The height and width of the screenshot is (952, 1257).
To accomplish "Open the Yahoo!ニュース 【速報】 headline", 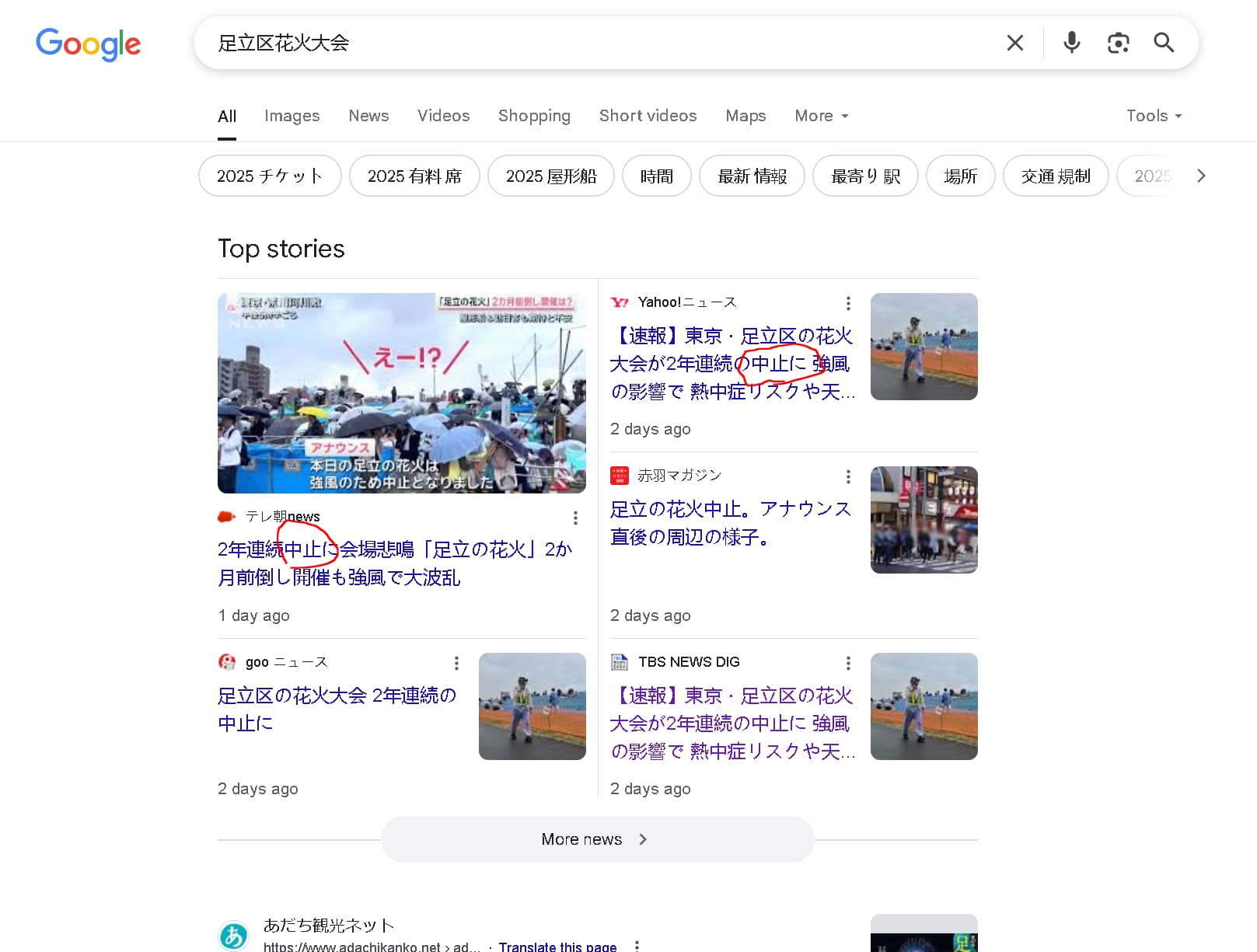I will (x=732, y=364).
